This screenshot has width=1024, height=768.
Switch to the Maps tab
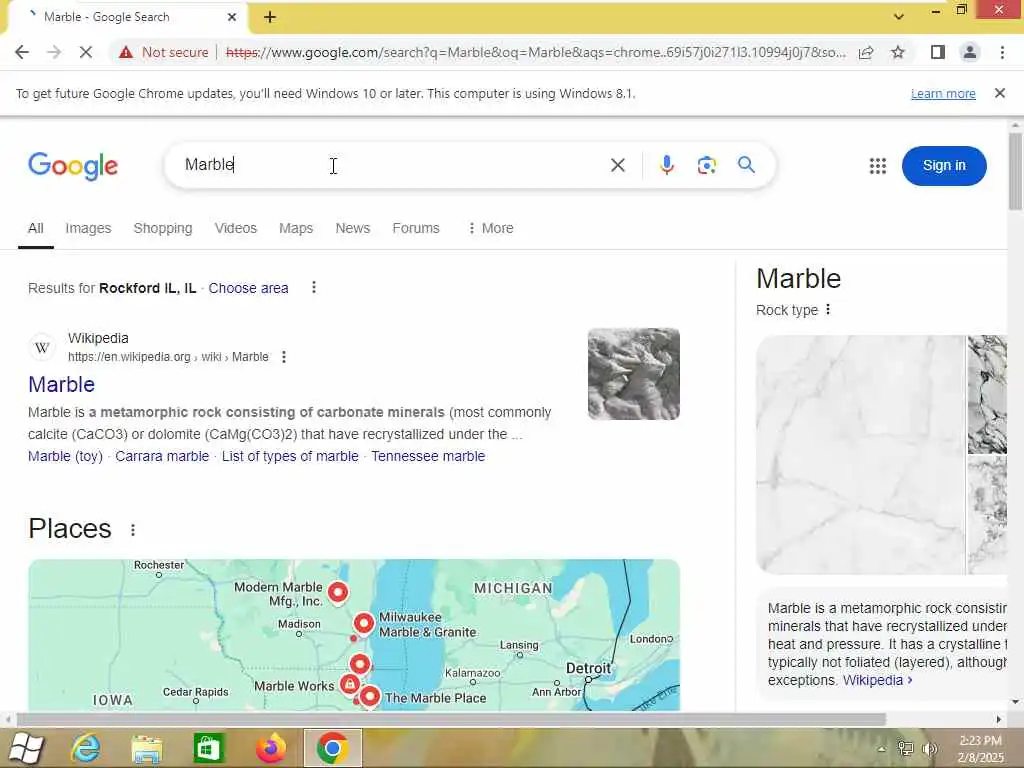coord(296,229)
